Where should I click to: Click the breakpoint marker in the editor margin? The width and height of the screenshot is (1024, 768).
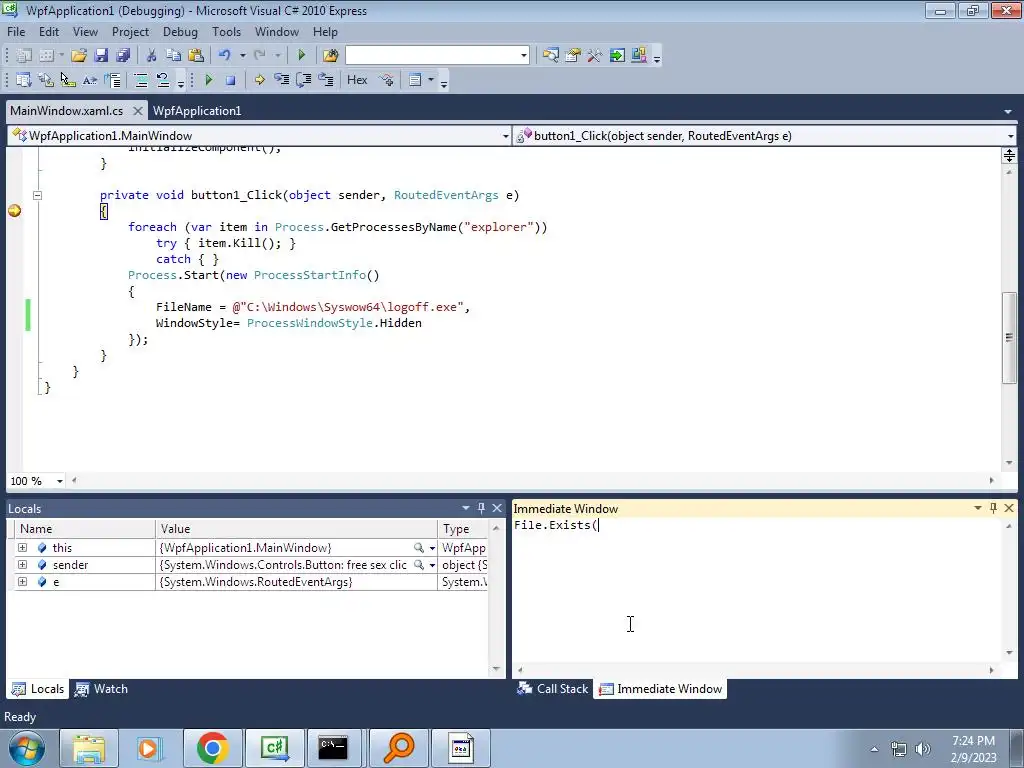pyautogui.click(x=14, y=211)
